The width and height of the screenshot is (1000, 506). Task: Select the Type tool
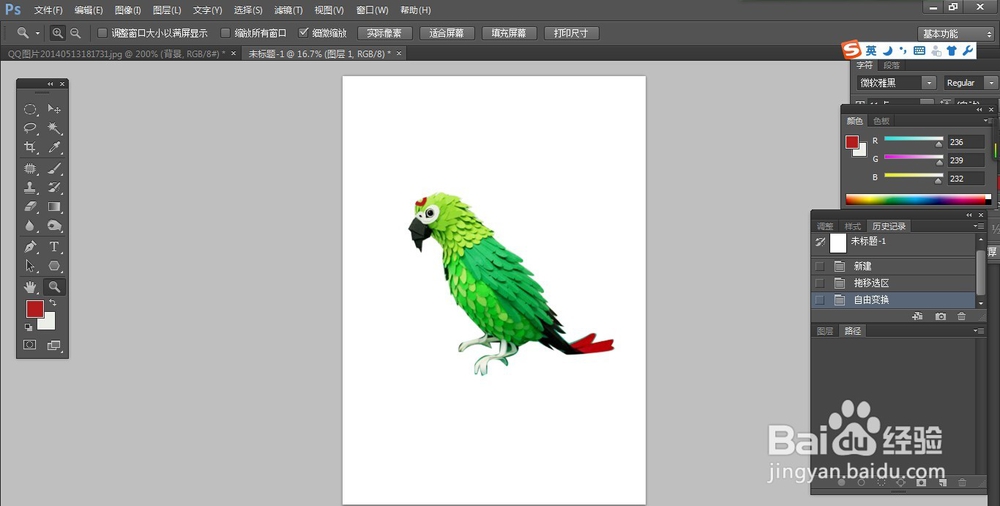54,246
